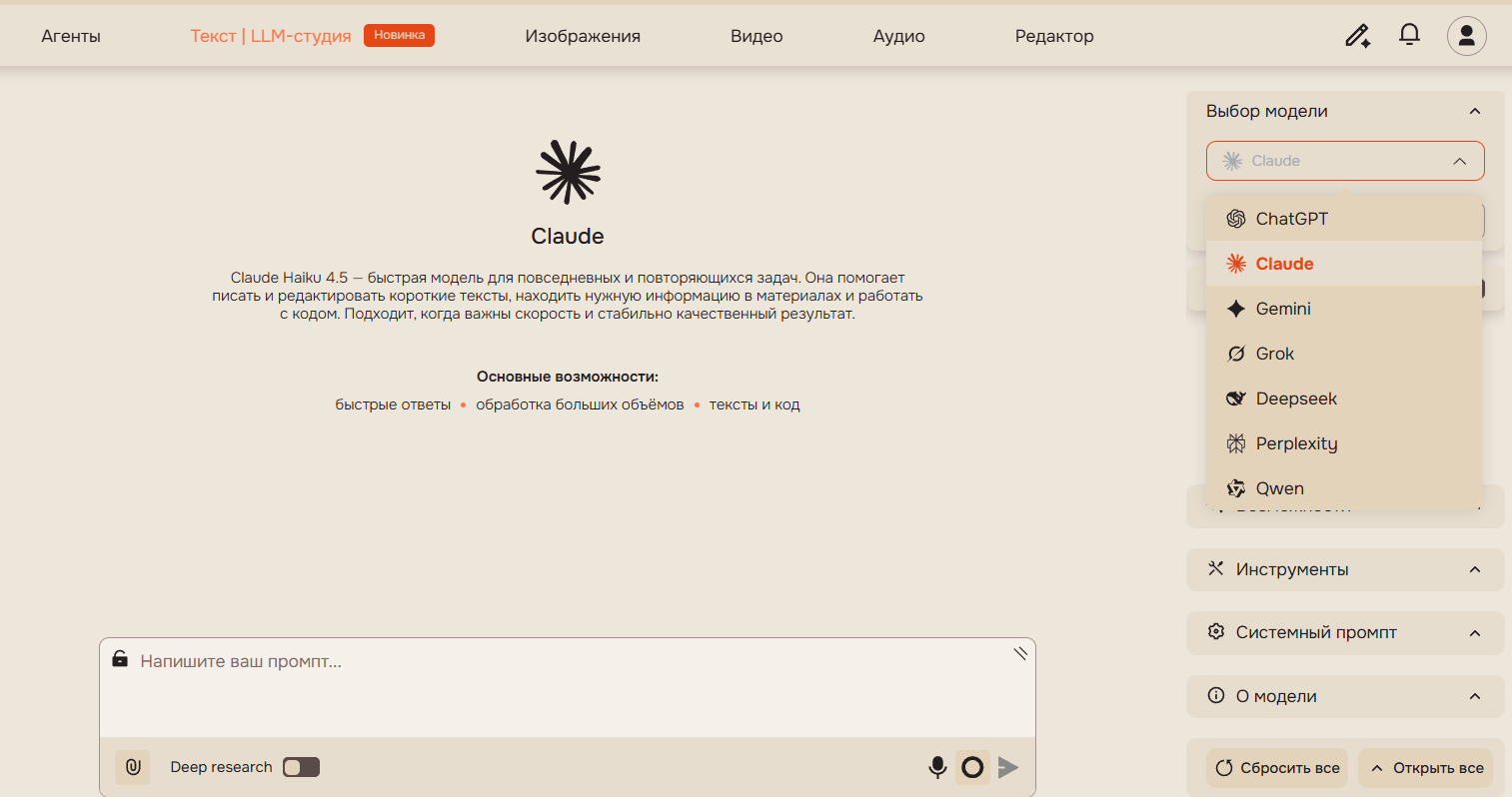Select Qwen from the model list

1343,488
